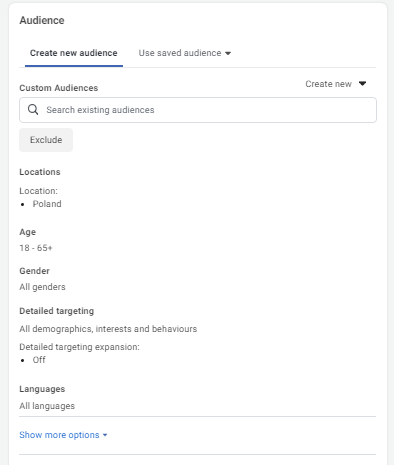Select the Create new audience tab

[74, 53]
